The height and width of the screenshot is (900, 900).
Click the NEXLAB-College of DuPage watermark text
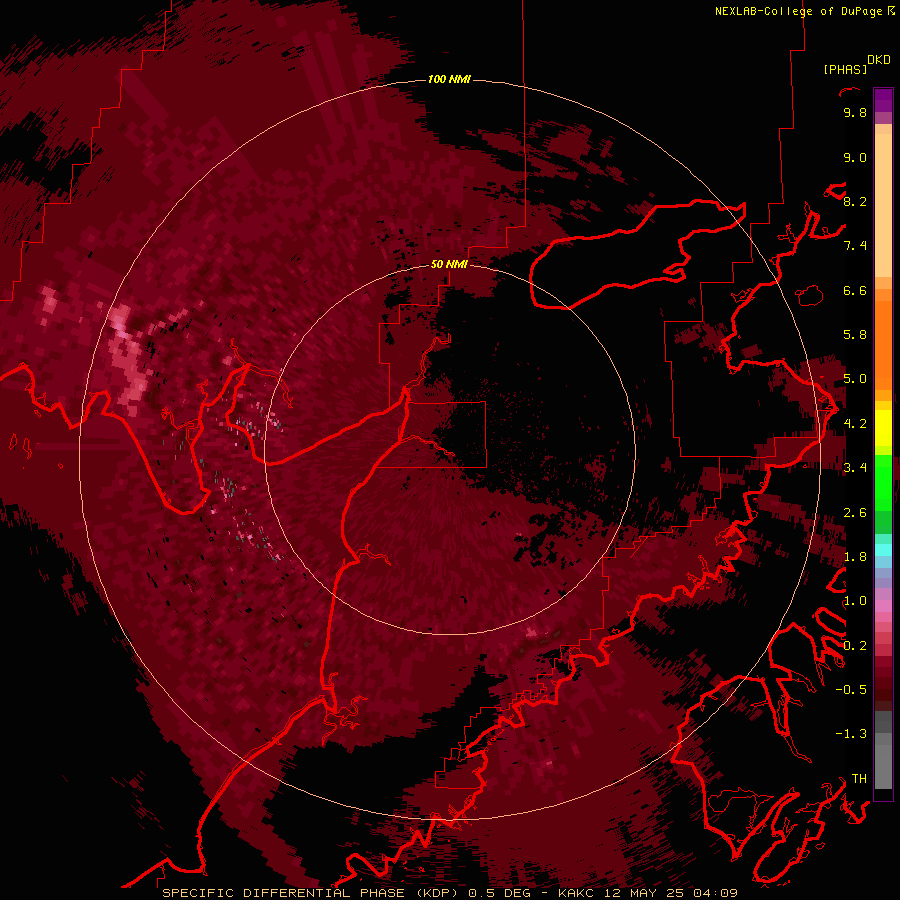tap(798, 11)
